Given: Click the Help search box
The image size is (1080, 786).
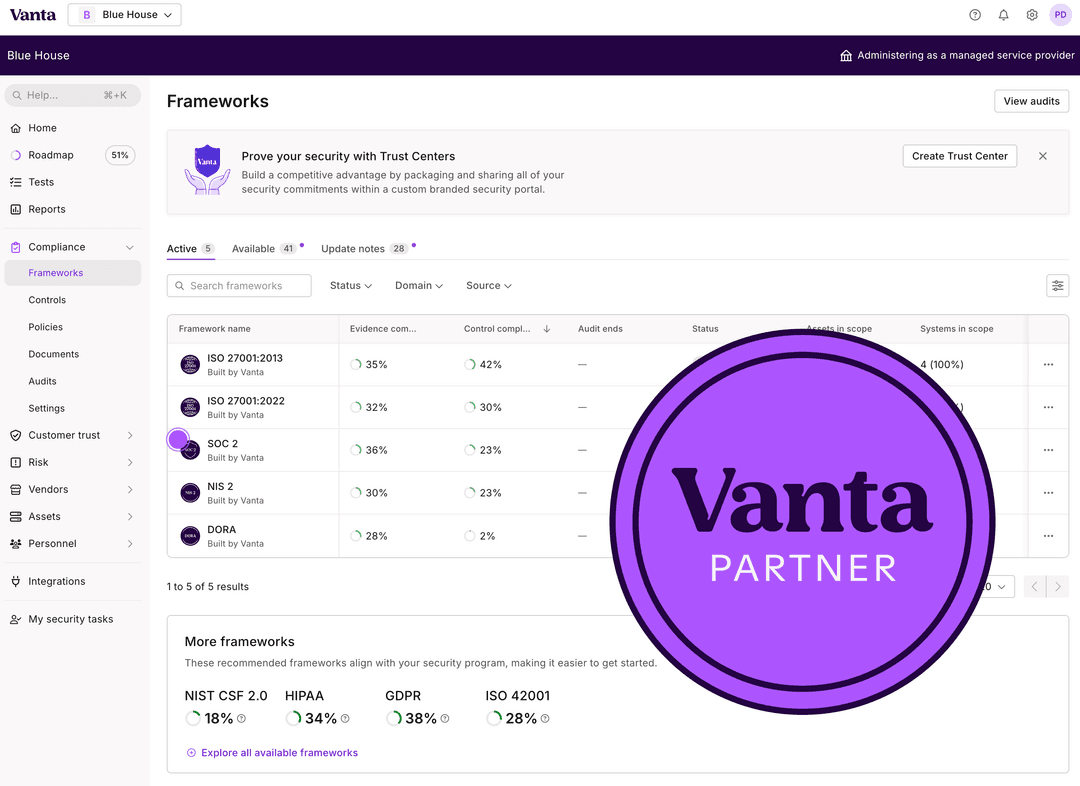Looking at the screenshot, I should 72,95.
